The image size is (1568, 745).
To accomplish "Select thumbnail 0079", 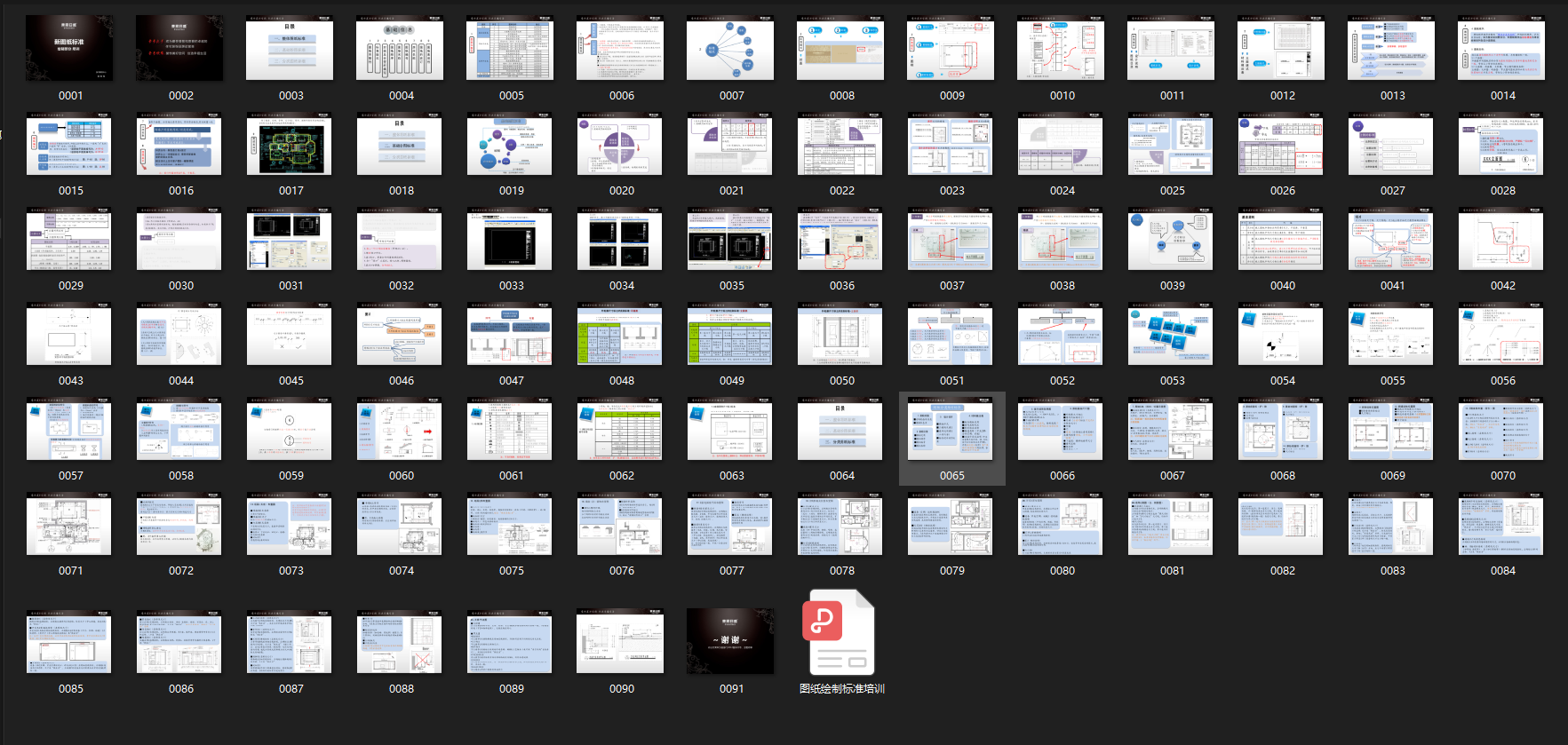I will pos(951,524).
